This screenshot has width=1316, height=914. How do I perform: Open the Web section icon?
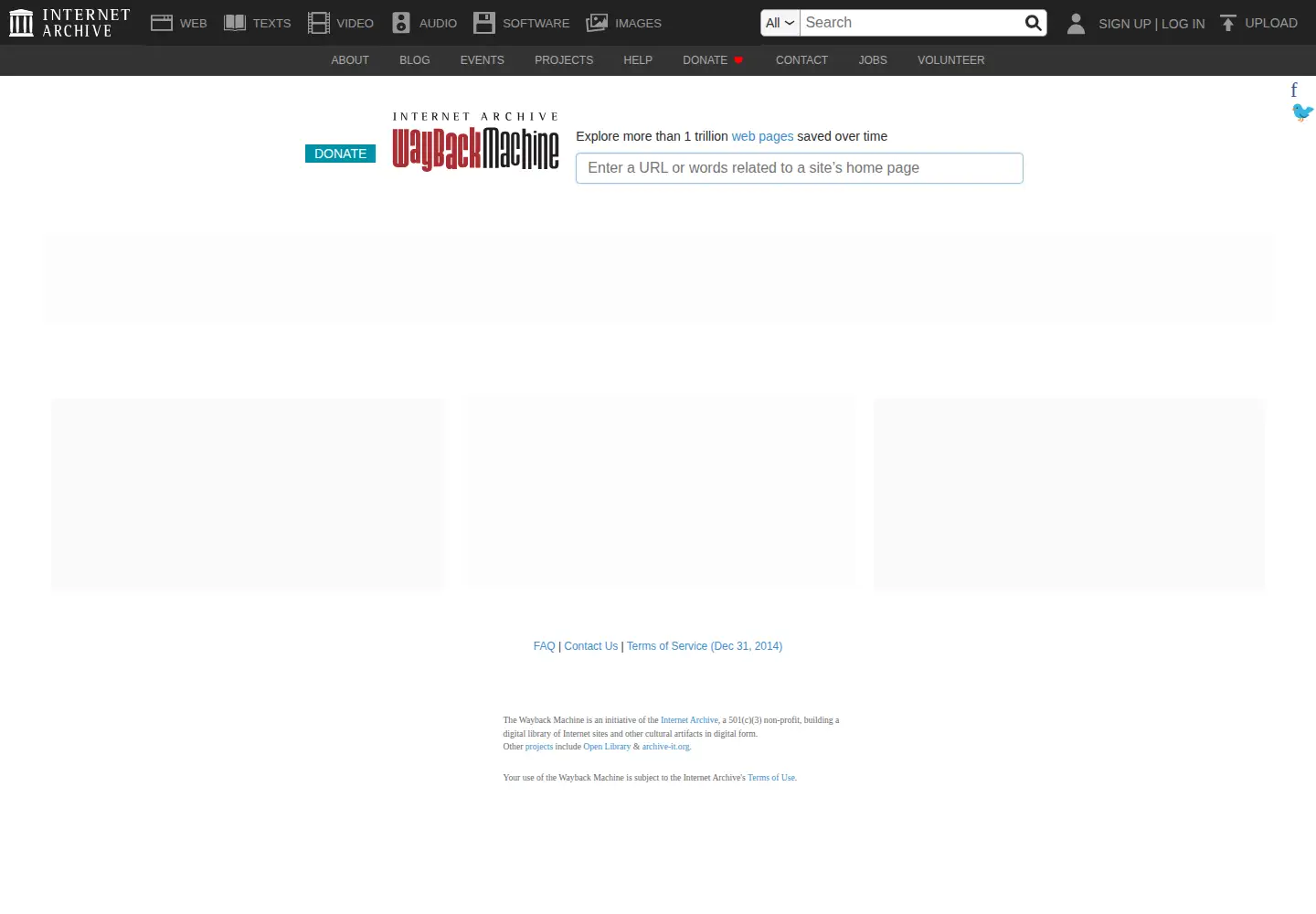pos(162,23)
